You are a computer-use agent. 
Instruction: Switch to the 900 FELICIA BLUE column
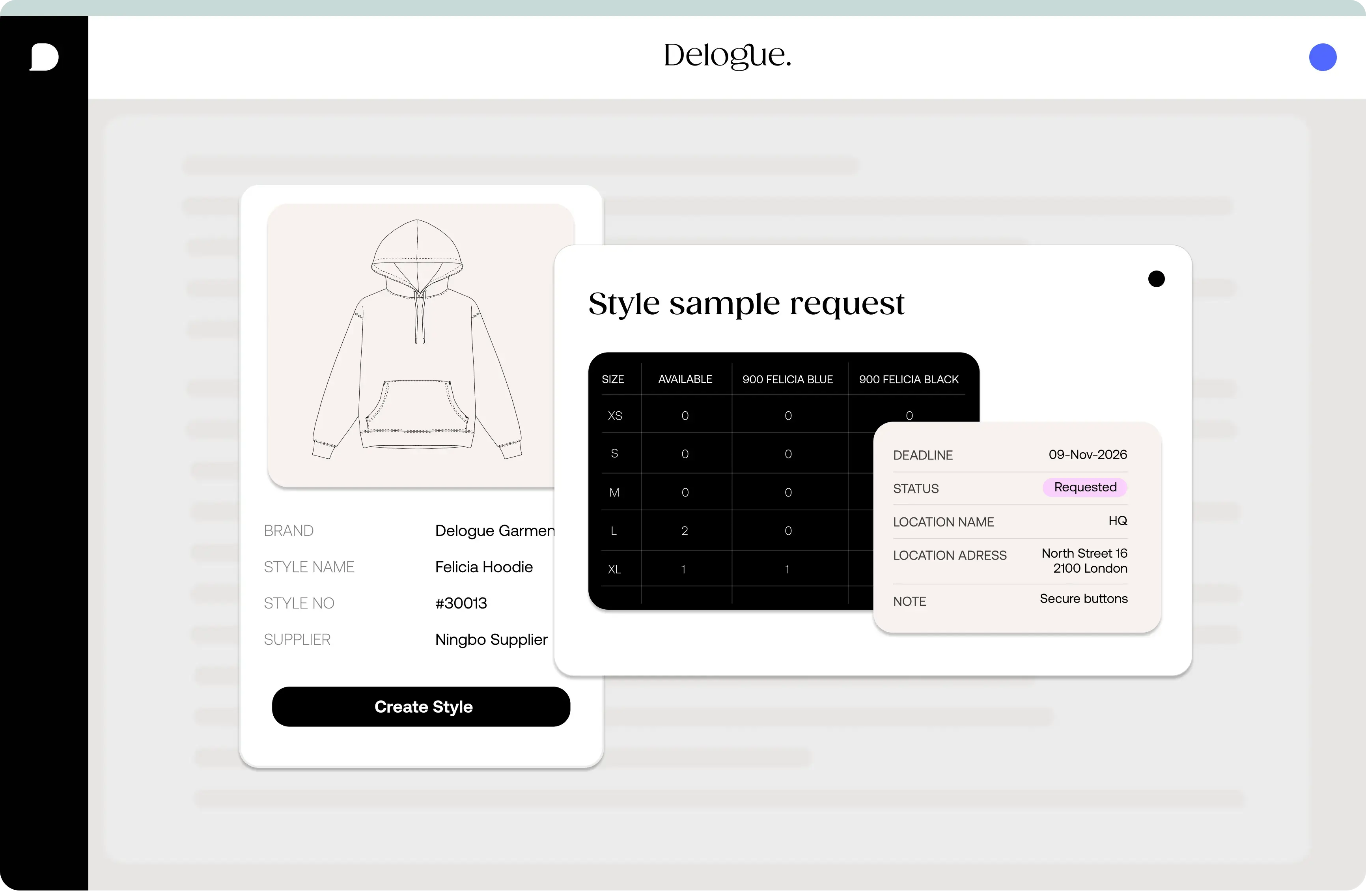(x=787, y=379)
